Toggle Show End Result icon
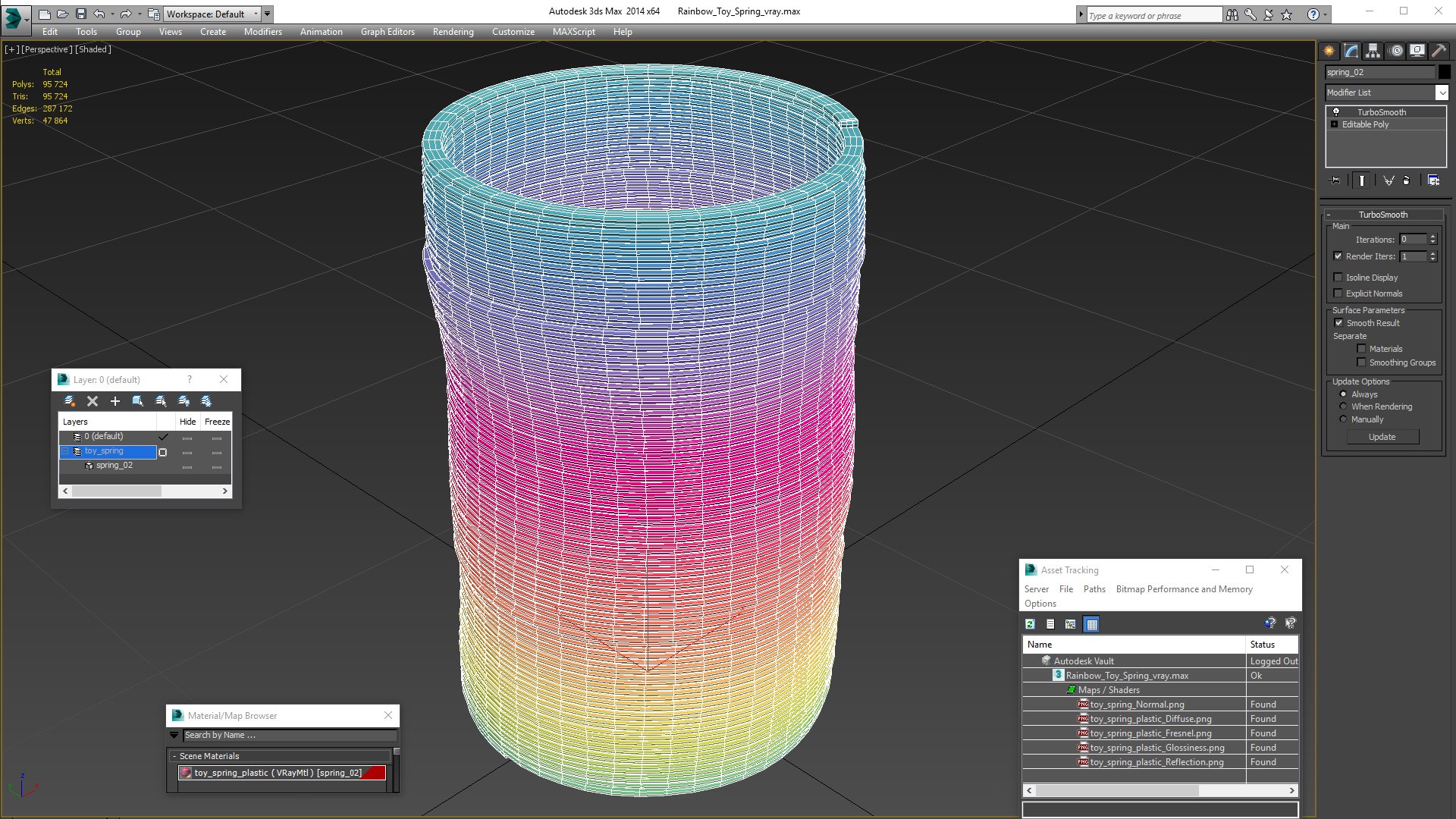 [1362, 180]
